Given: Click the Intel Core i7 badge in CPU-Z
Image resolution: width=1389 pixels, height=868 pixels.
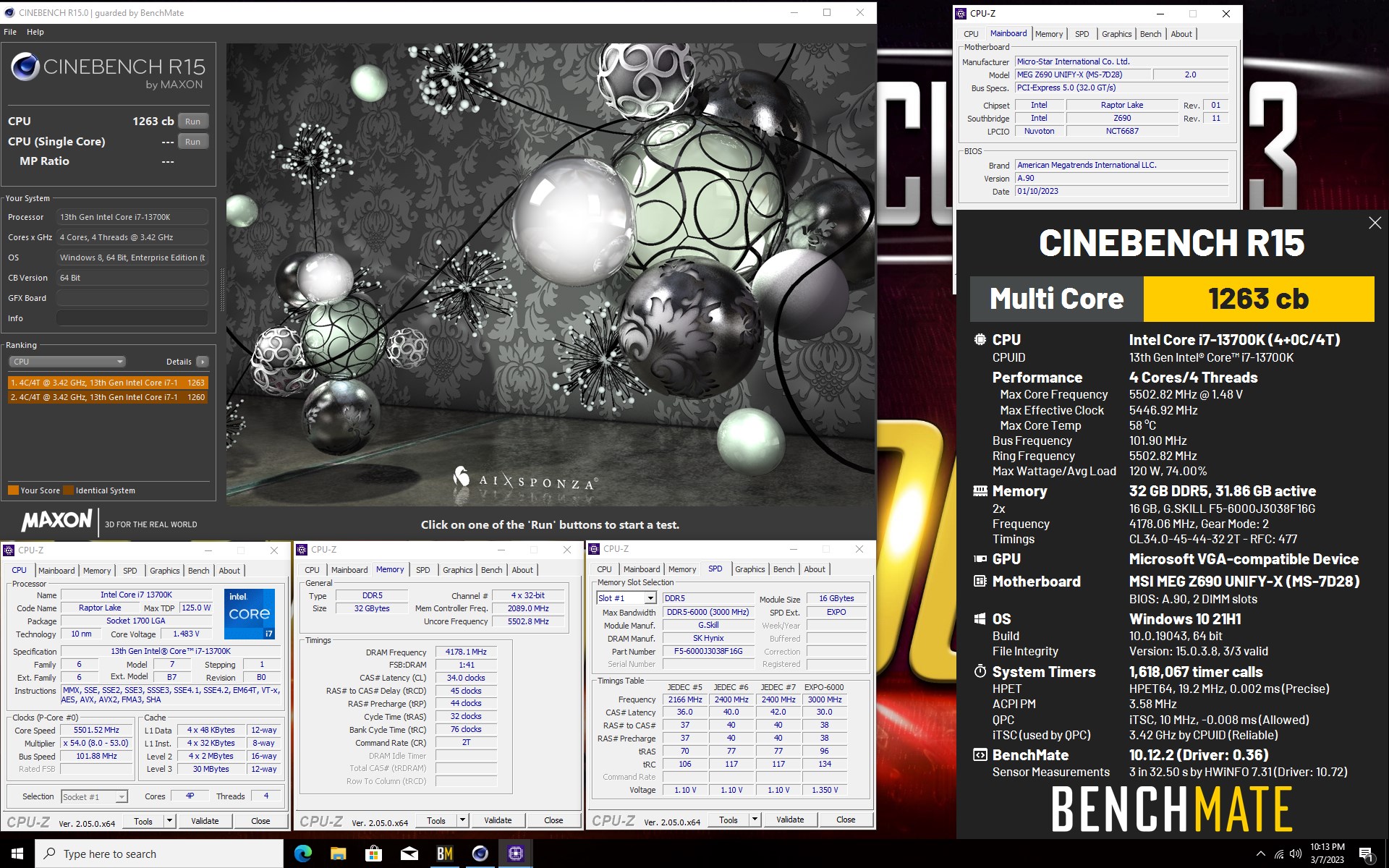Looking at the screenshot, I should (x=250, y=613).
